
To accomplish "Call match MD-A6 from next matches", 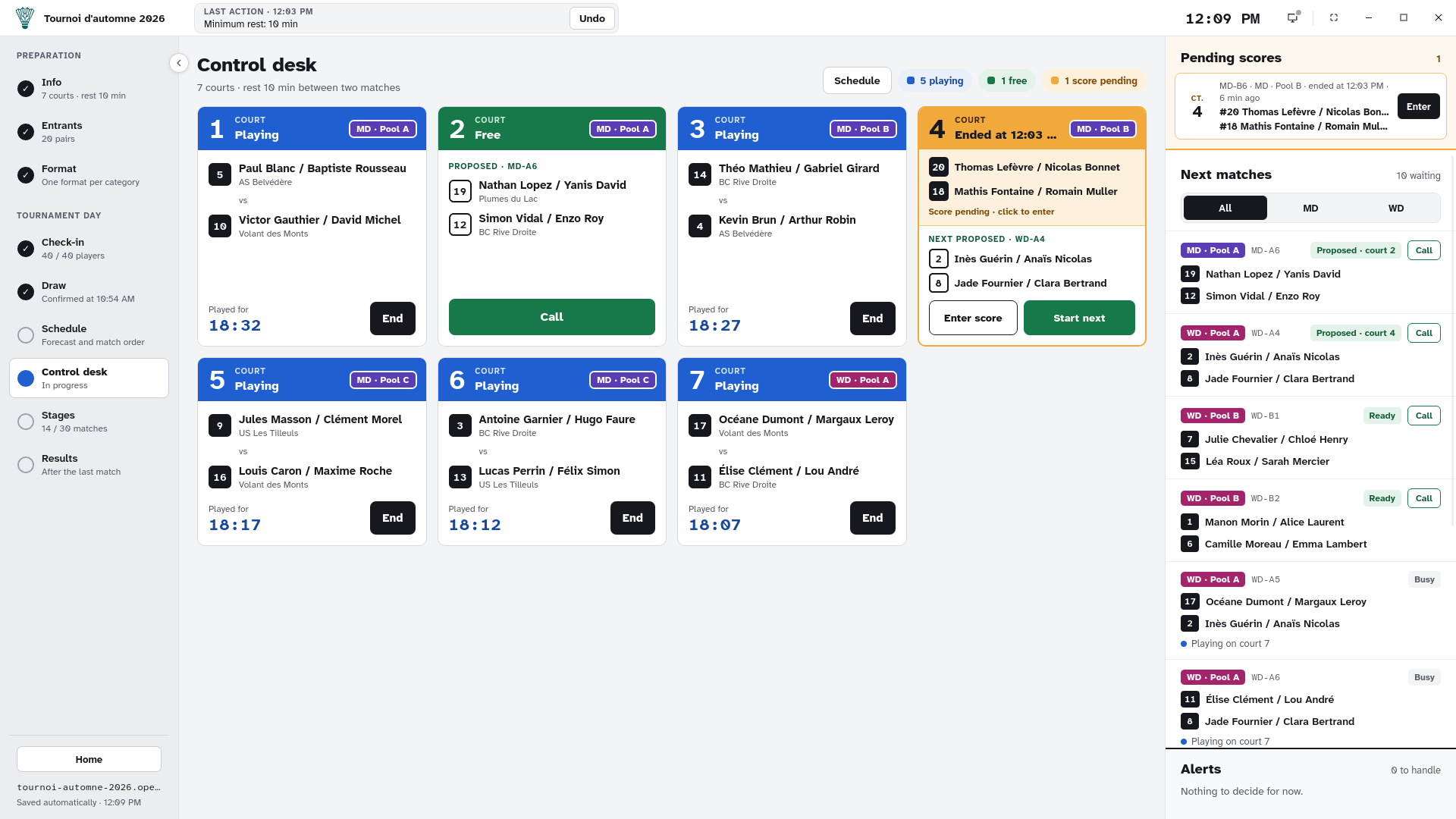I will 1424,250.
